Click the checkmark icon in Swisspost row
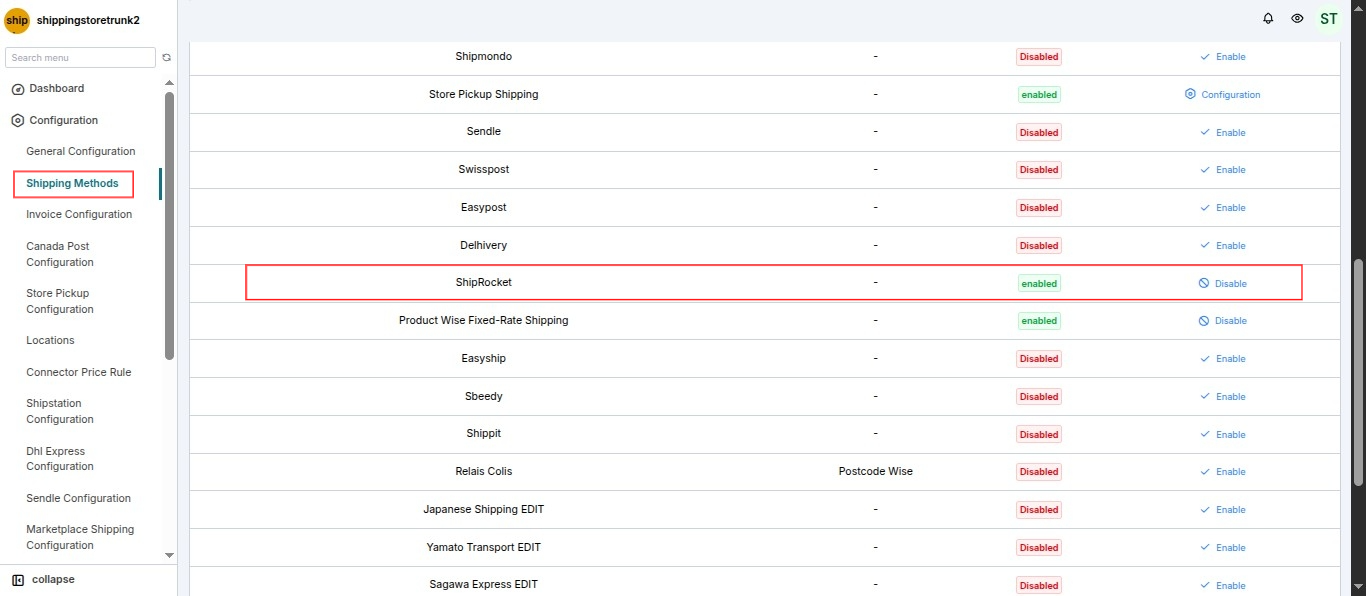The width and height of the screenshot is (1366, 596). click(x=1205, y=170)
